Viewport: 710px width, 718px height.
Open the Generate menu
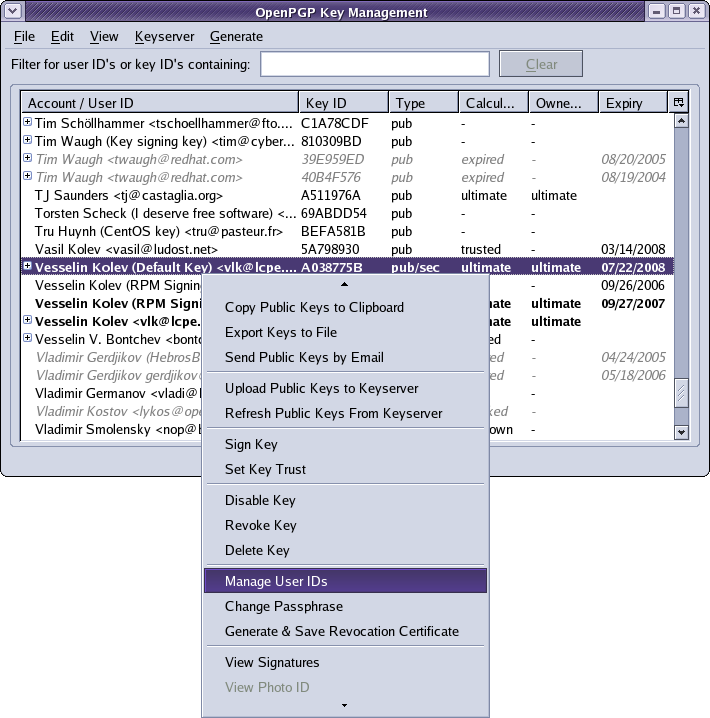click(236, 37)
